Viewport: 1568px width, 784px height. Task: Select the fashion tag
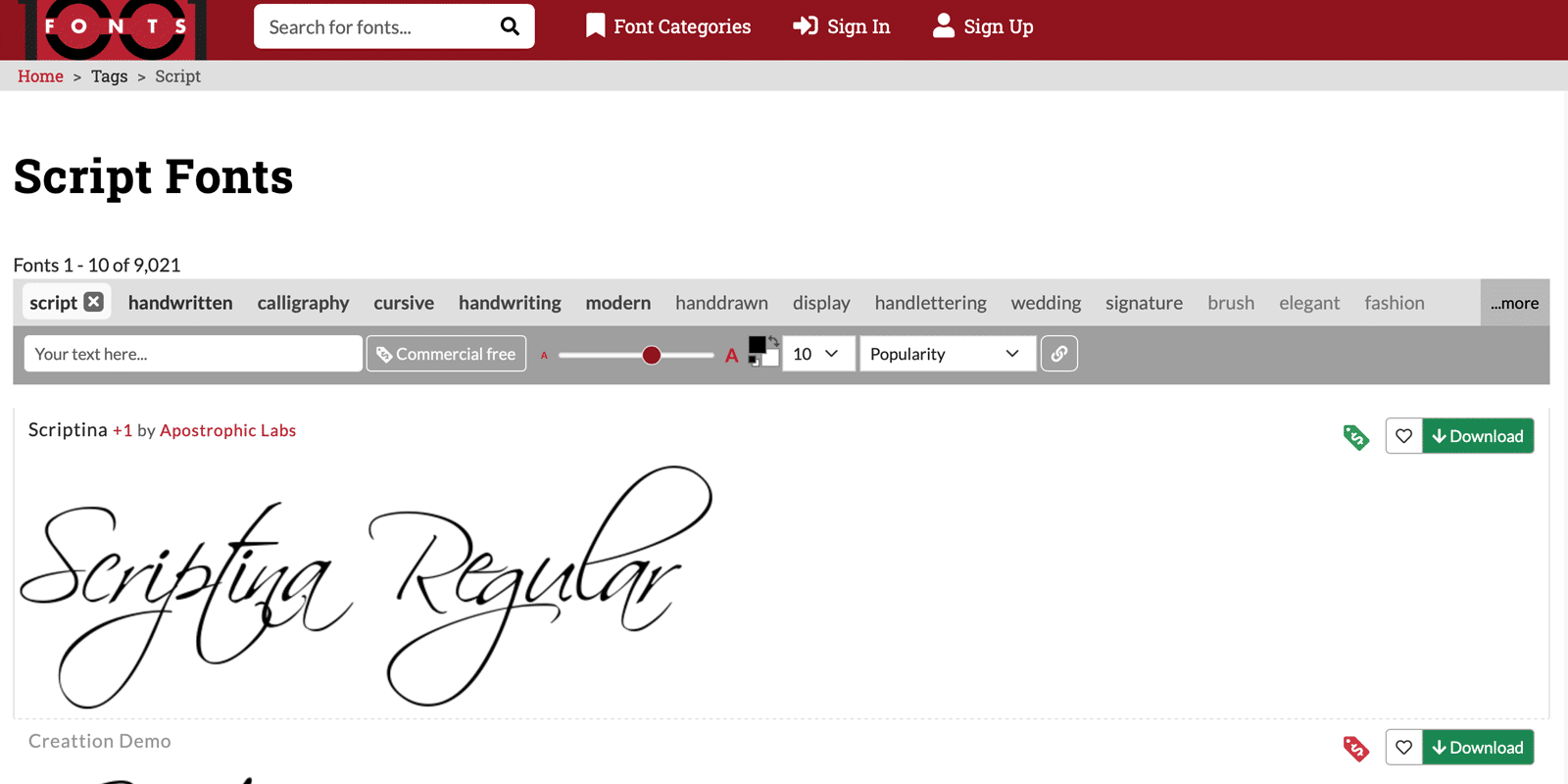click(1394, 303)
